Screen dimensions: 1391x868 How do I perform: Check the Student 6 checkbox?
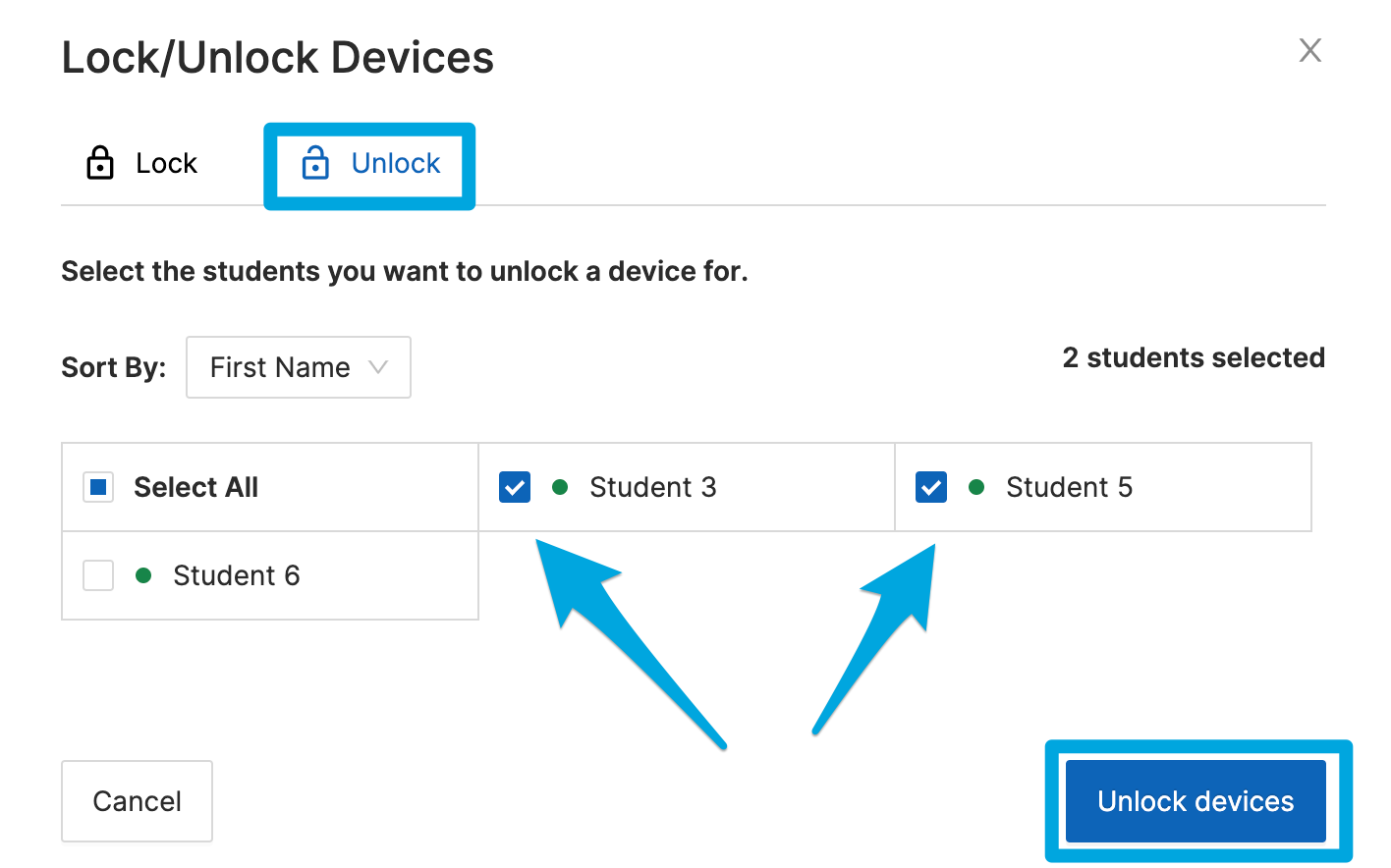98,575
